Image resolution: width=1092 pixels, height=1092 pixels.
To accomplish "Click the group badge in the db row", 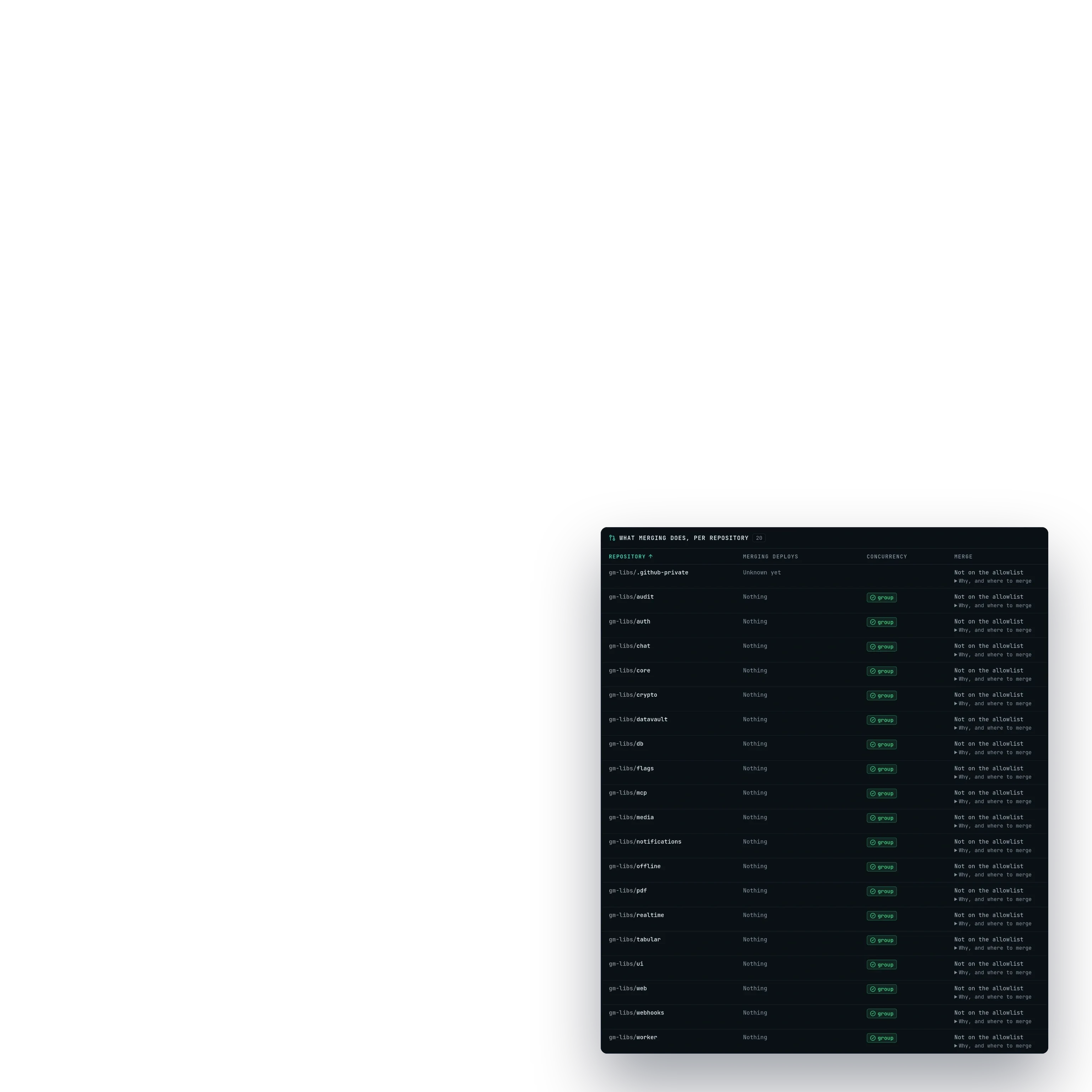I will (x=881, y=744).
